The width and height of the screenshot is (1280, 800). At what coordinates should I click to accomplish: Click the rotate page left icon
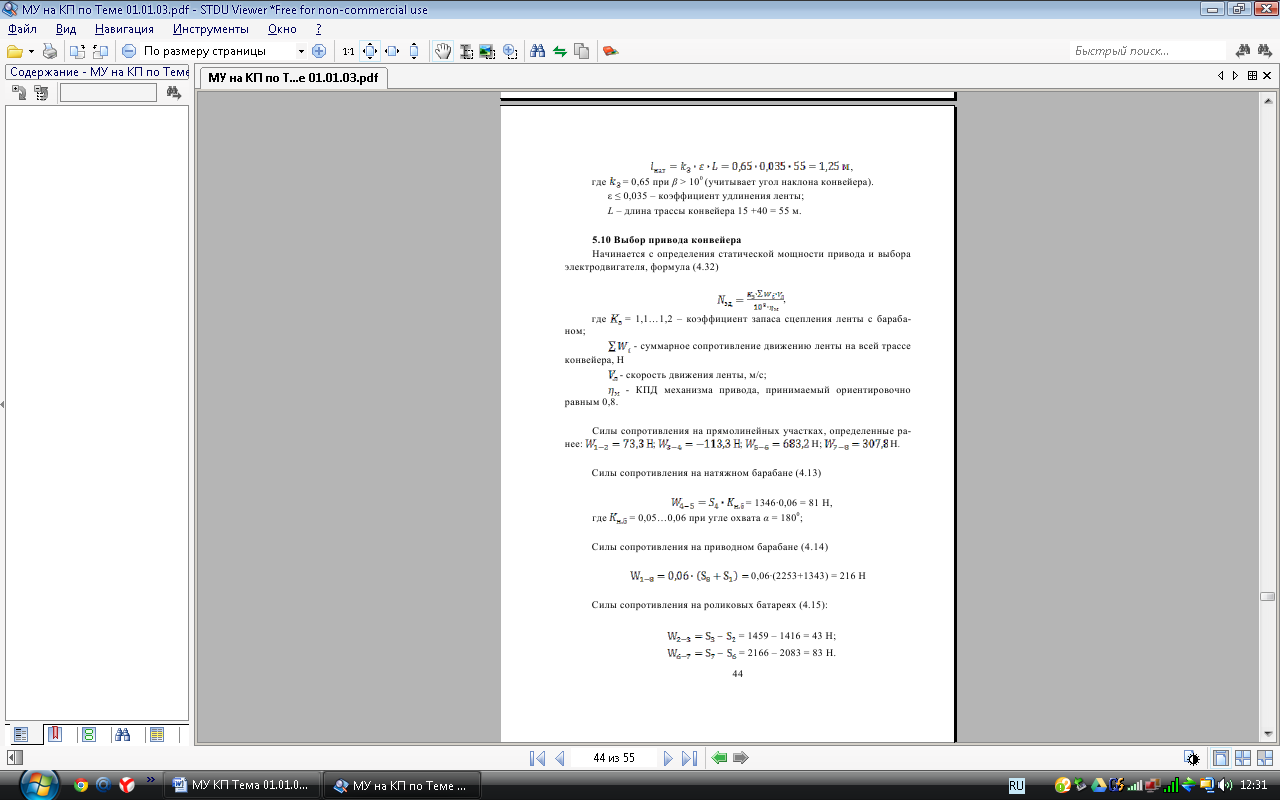coord(78,51)
